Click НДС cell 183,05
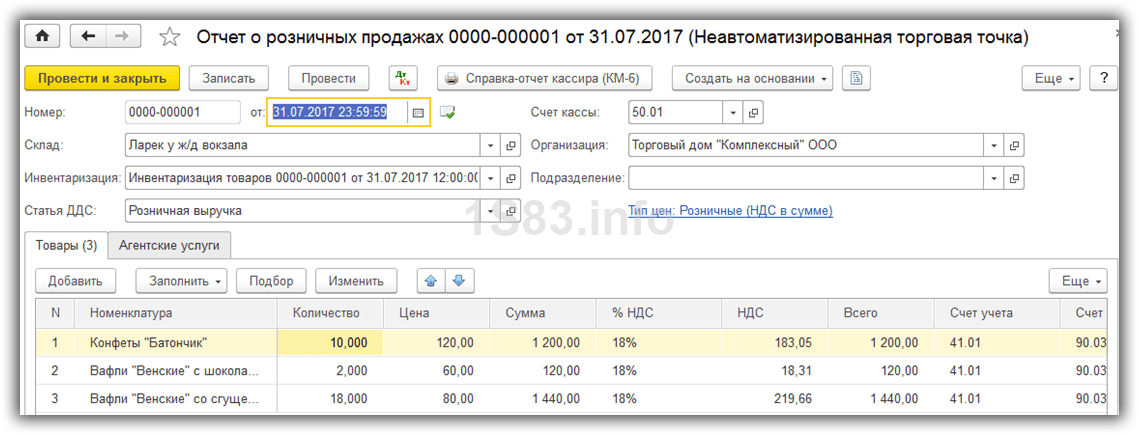The image size is (1139, 435). click(x=774, y=342)
